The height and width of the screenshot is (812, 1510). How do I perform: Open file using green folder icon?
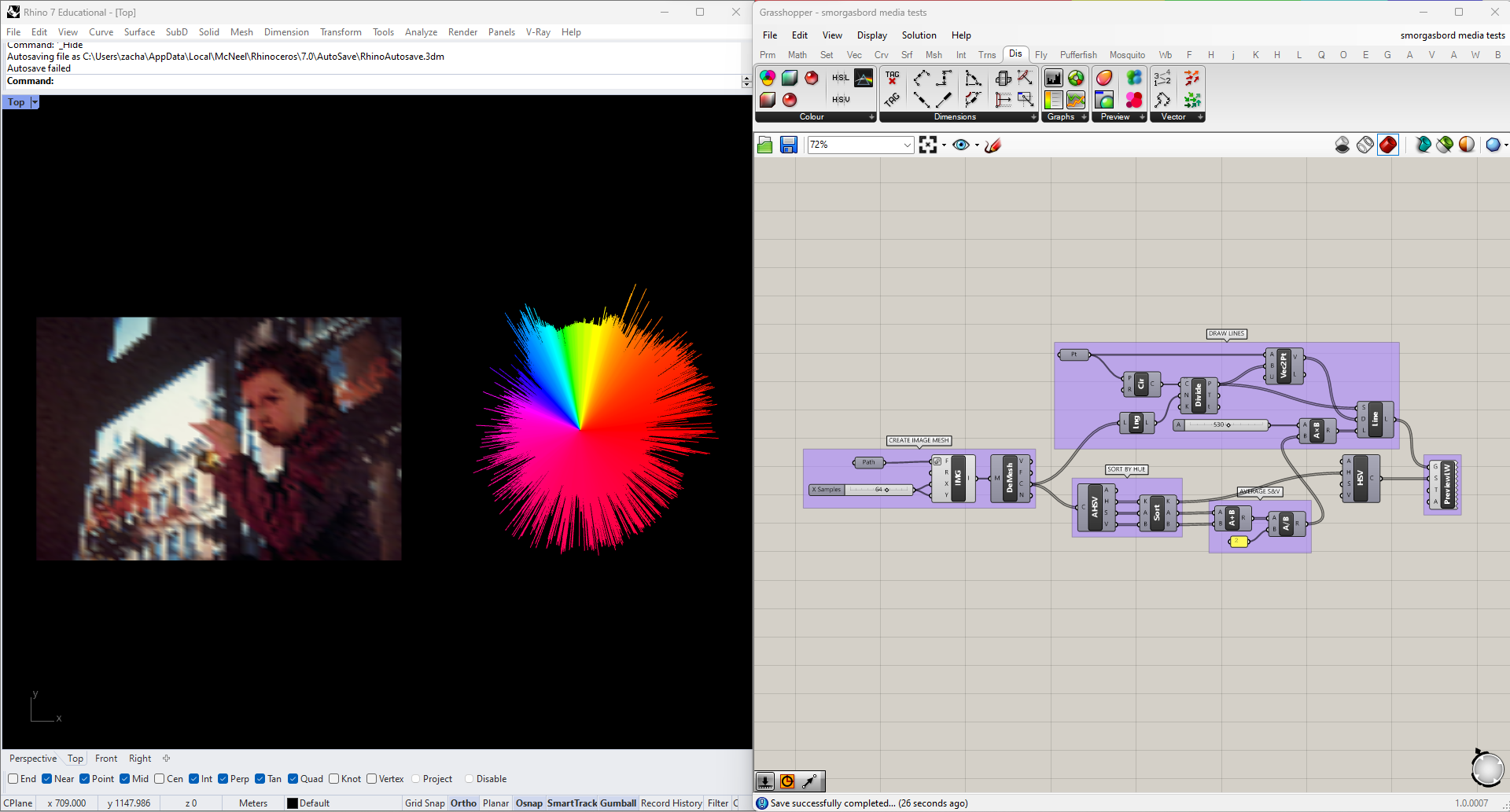764,145
